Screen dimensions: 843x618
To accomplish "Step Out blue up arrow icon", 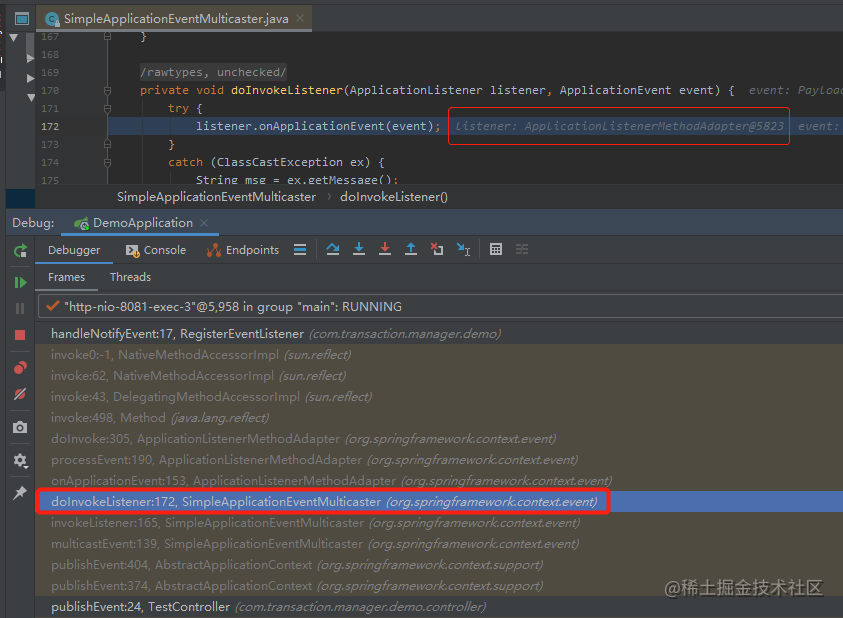I will (411, 249).
